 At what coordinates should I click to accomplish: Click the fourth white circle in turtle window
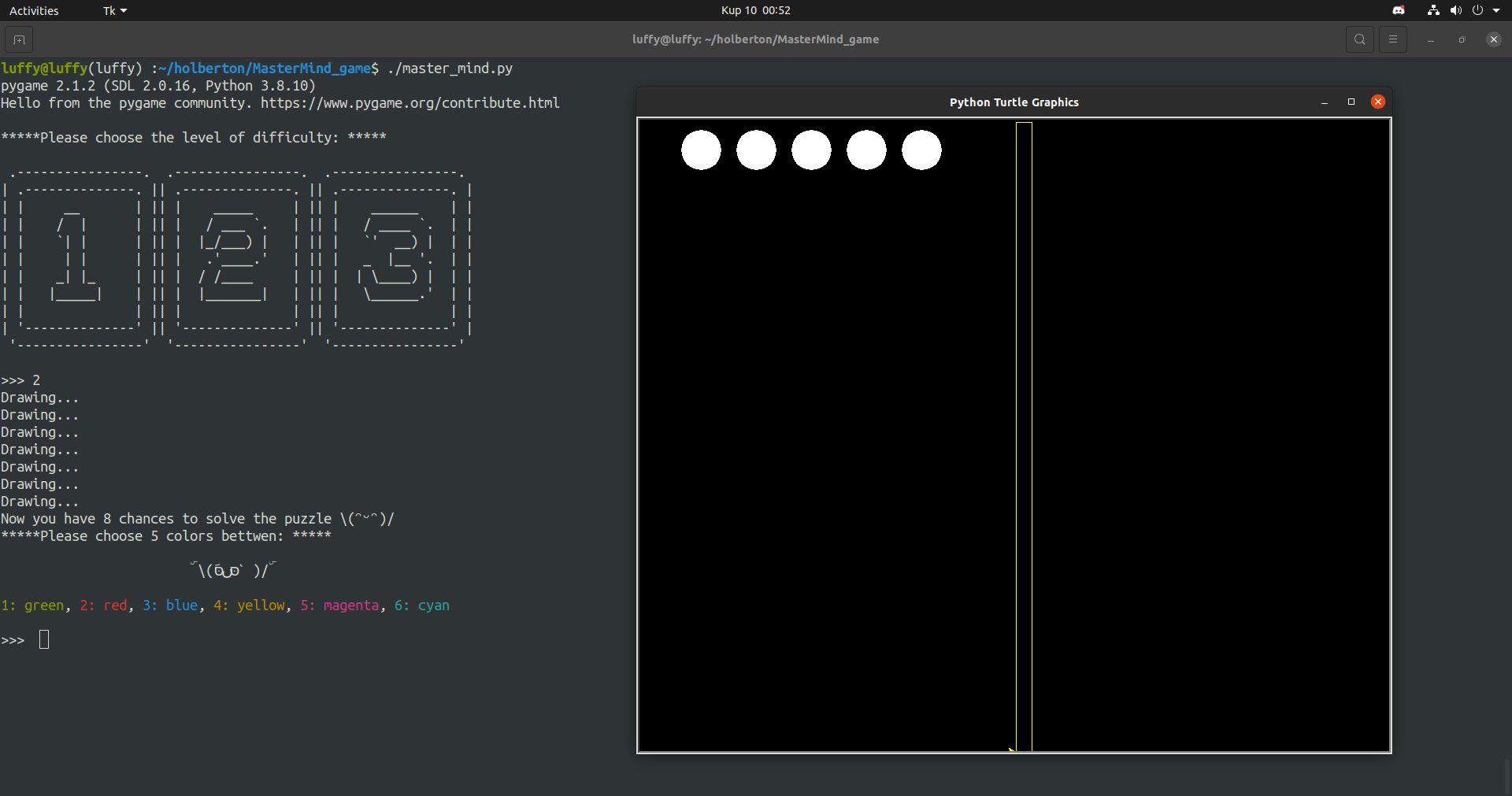tap(866, 150)
